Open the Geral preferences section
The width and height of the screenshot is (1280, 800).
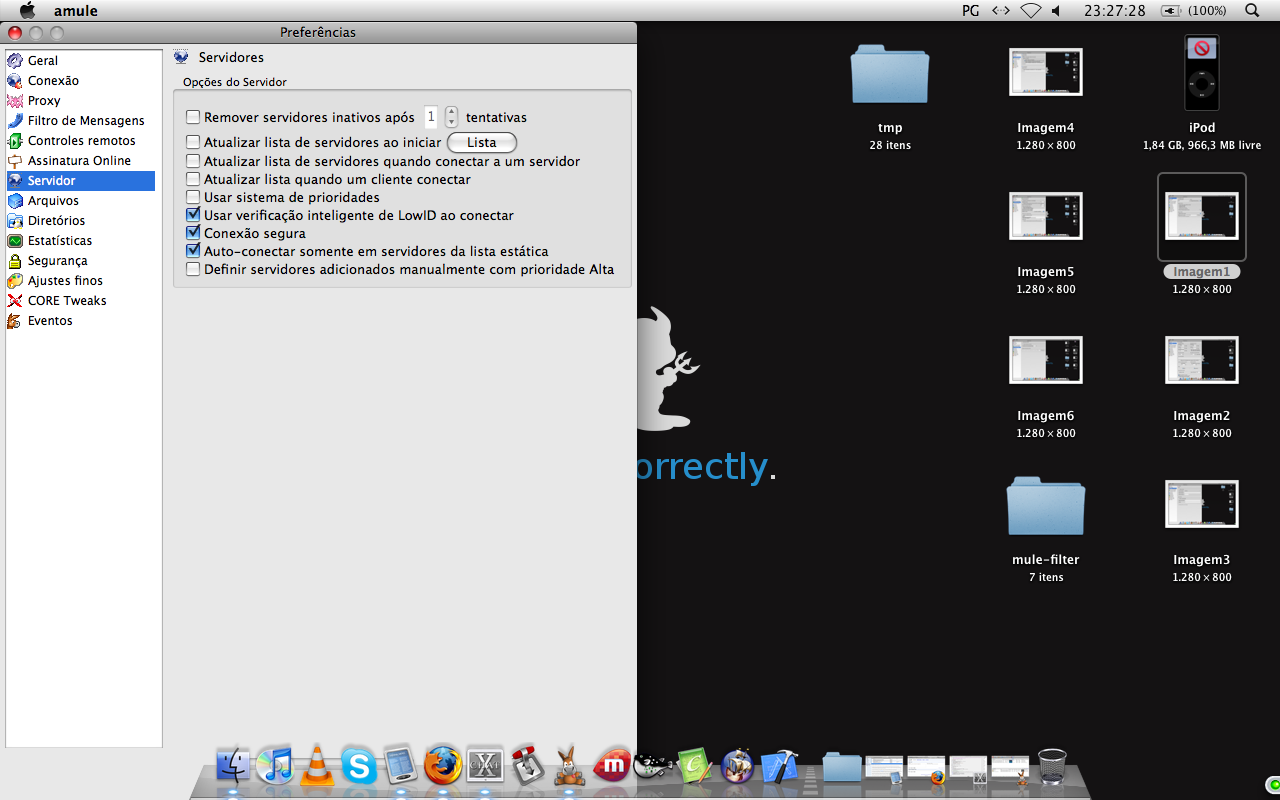42,61
